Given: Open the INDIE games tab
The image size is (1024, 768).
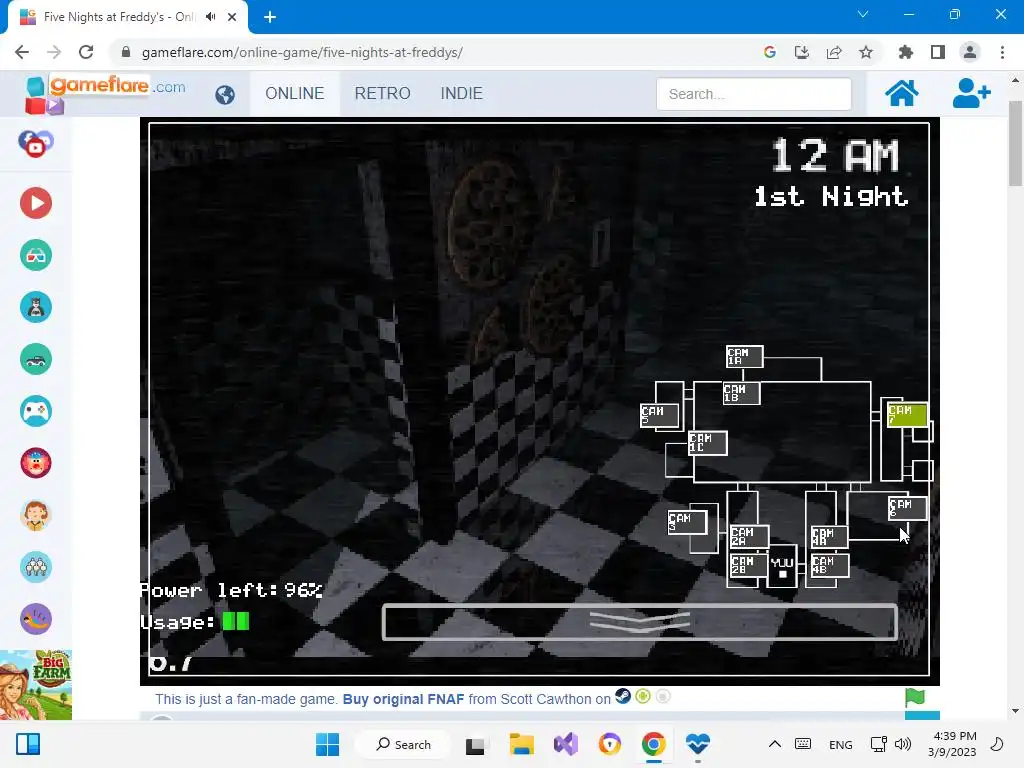Looking at the screenshot, I should (x=462, y=93).
